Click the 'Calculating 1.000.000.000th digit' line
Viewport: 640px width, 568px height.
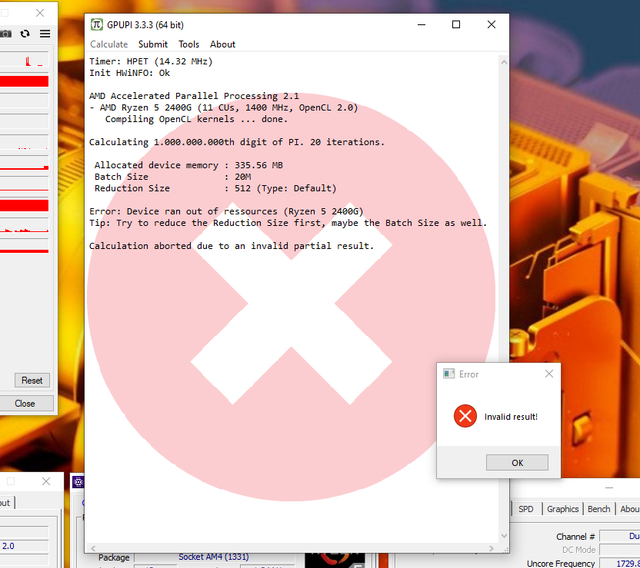tap(237, 142)
